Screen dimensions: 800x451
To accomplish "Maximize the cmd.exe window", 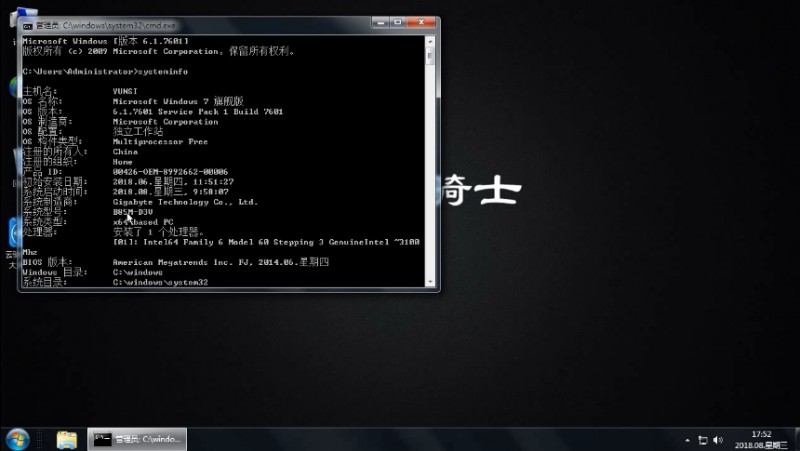I will point(398,22).
